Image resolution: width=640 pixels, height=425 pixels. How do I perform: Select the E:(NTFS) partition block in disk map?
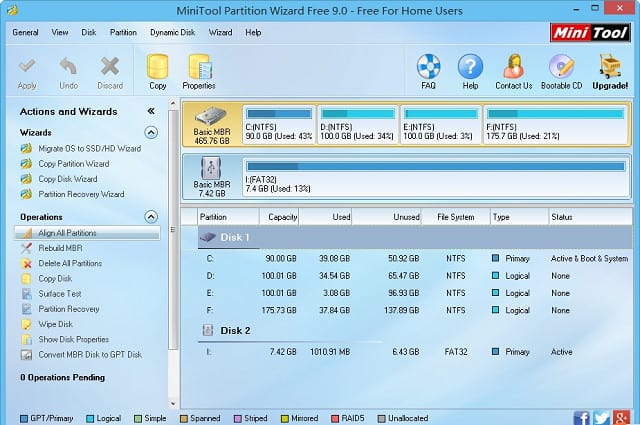pyautogui.click(x=441, y=125)
